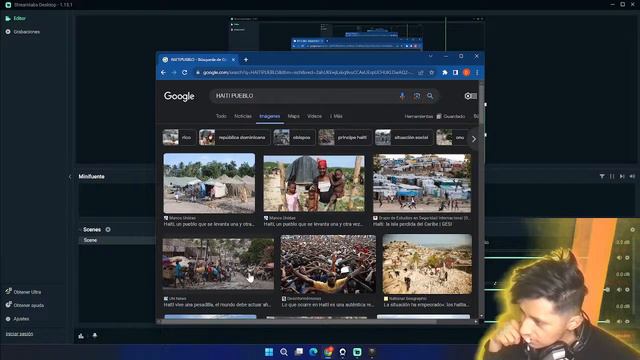Click the Google logo
Viewport: 640px width, 360px height.
point(179,96)
